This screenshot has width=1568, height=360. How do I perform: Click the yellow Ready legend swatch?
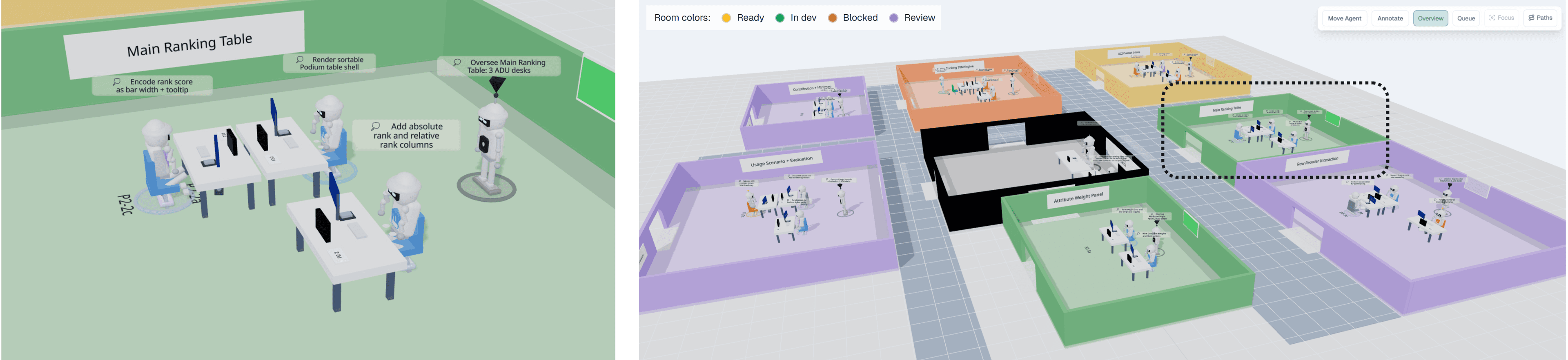click(726, 18)
